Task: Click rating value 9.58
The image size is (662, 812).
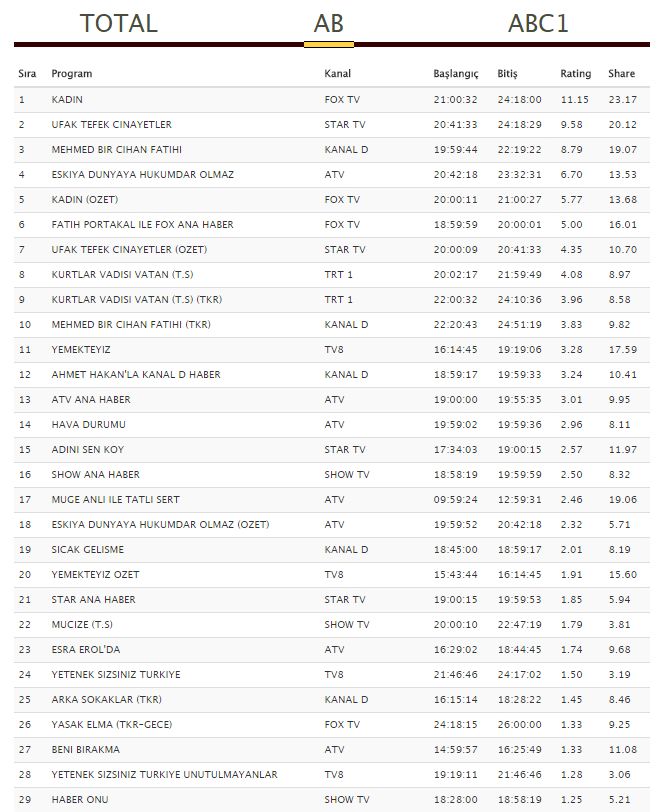Action: (x=571, y=124)
